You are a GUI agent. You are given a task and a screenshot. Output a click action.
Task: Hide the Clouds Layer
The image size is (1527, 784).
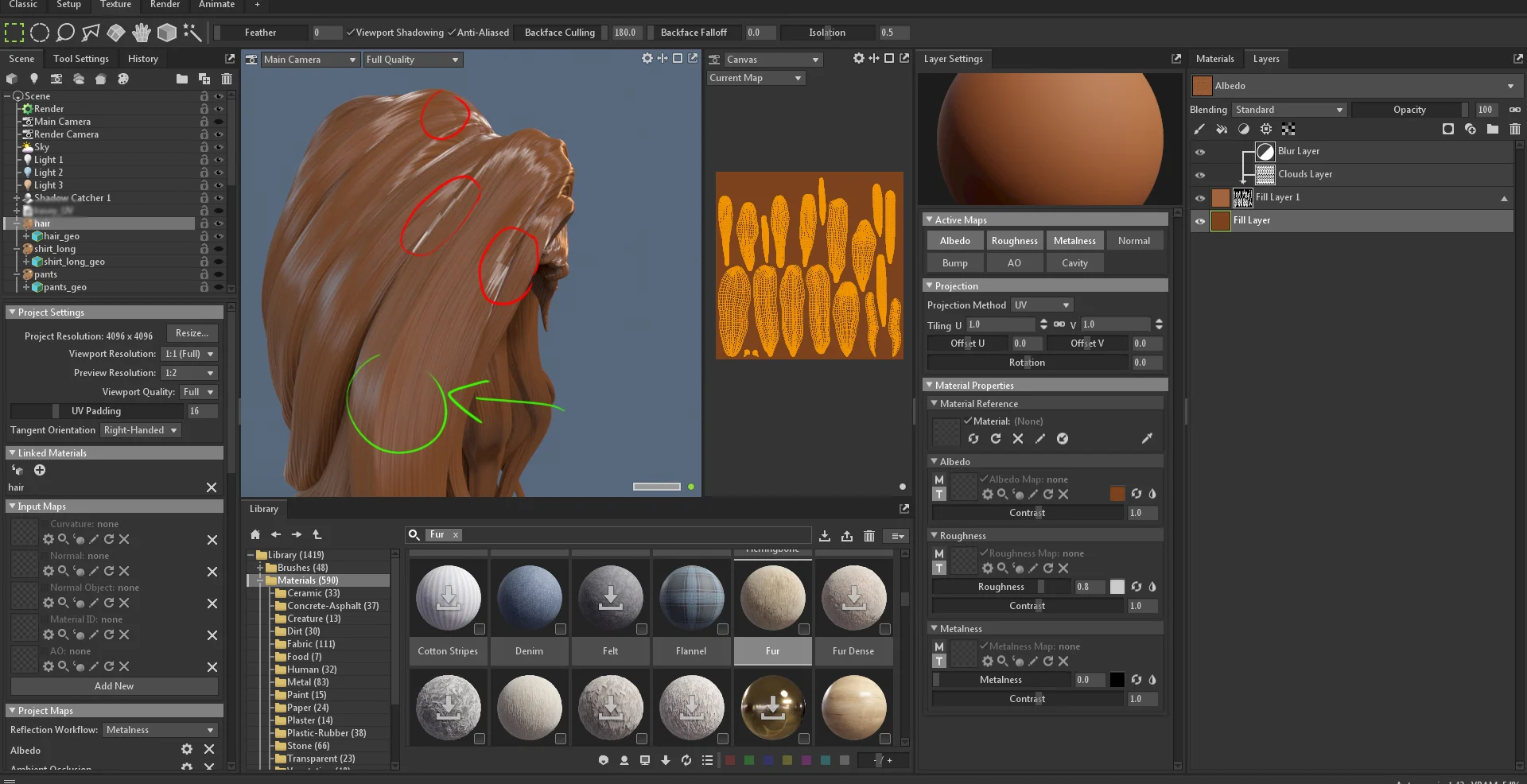(1200, 175)
